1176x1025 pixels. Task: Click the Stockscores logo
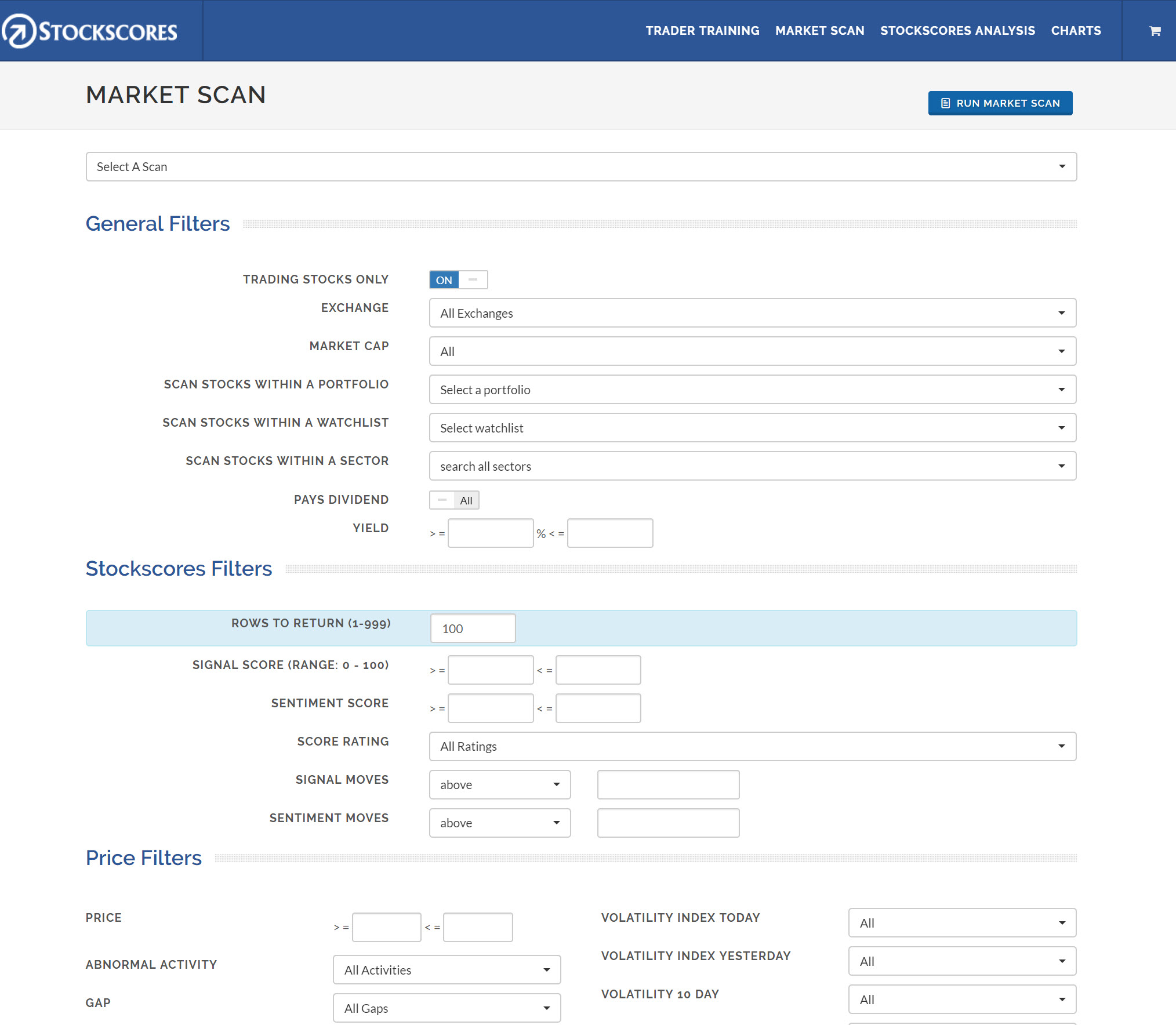[x=90, y=31]
